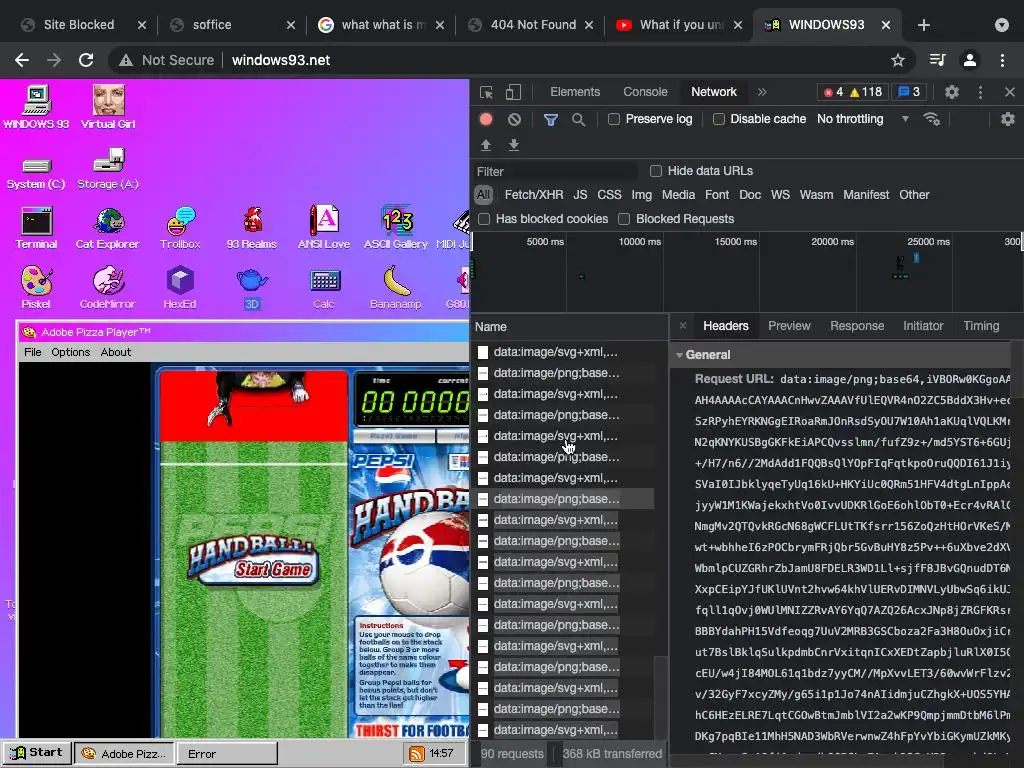1024x768 pixels.
Task: Open Storage (A:) floppy icon
Action: coord(108,169)
